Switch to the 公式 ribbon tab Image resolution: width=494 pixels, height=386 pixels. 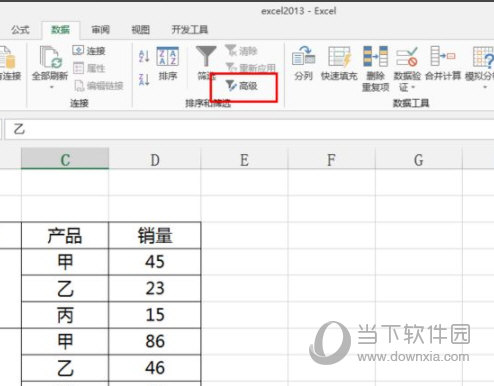tap(20, 30)
